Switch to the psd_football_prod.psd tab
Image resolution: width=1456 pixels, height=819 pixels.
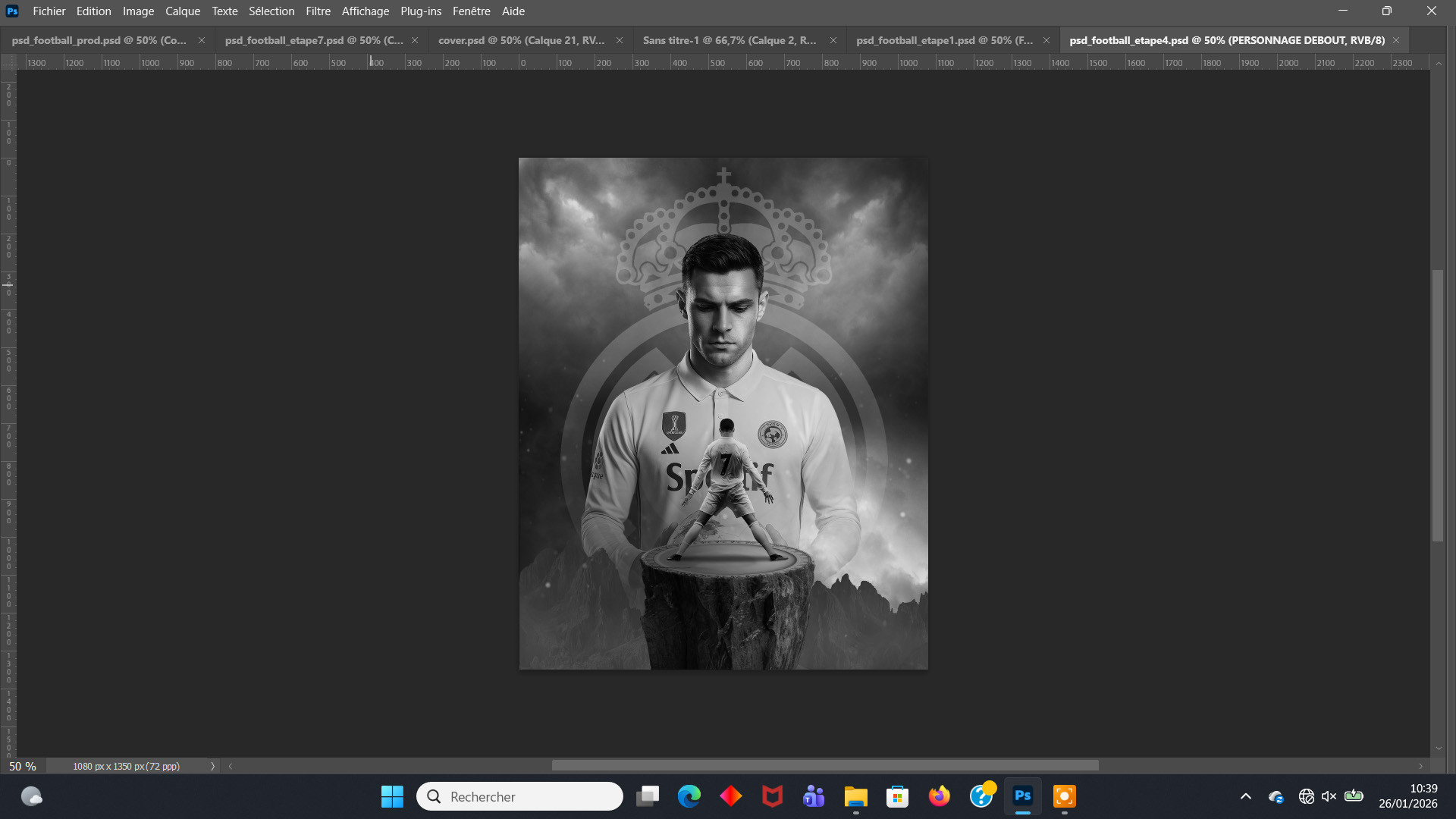click(99, 40)
